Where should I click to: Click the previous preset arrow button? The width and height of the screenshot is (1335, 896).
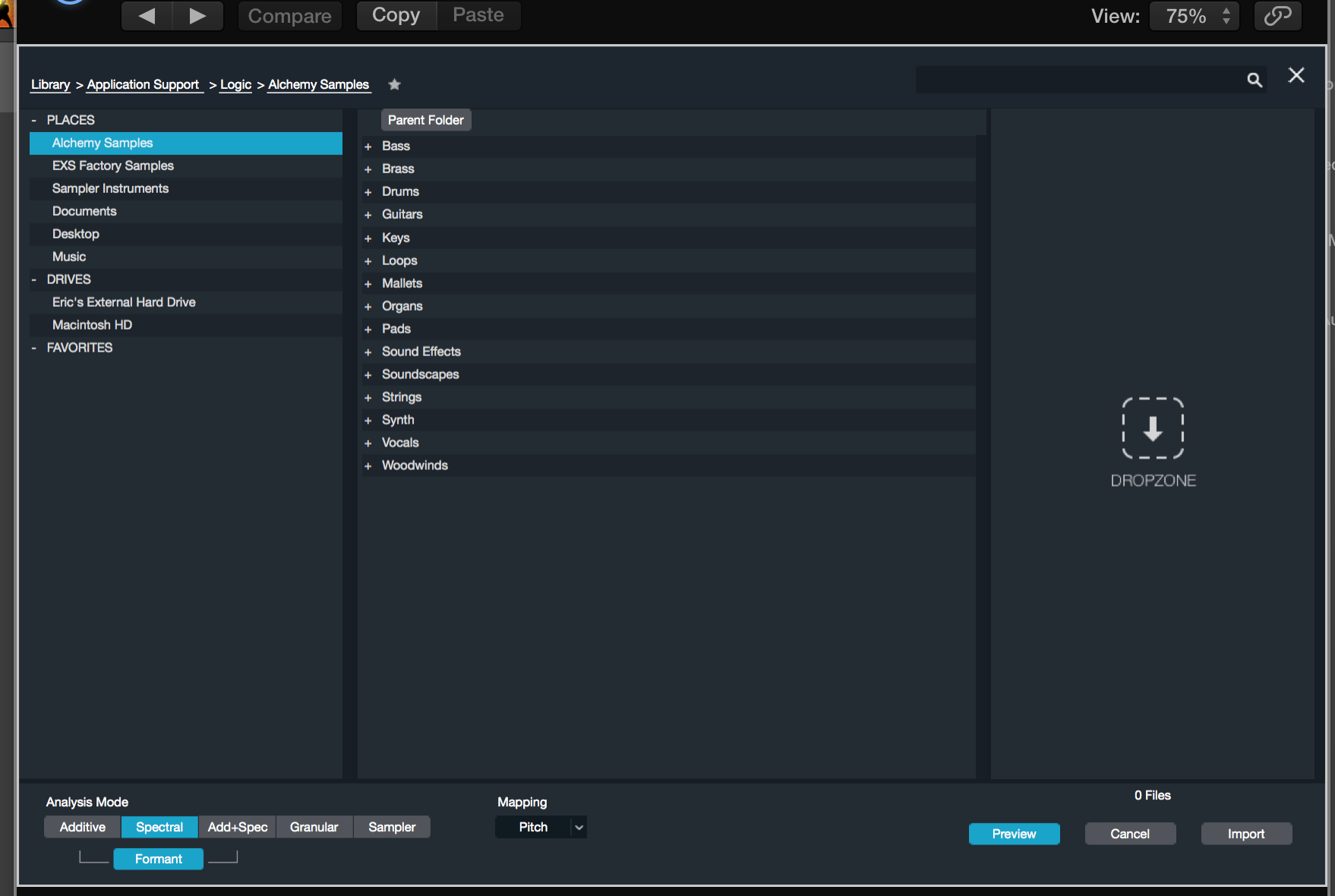tap(147, 16)
